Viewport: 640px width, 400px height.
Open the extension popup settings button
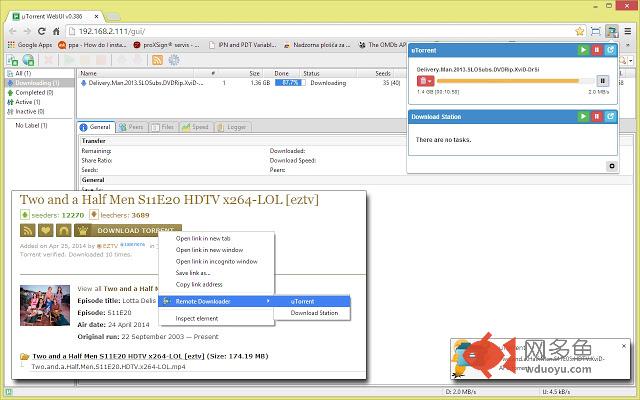click(611, 166)
